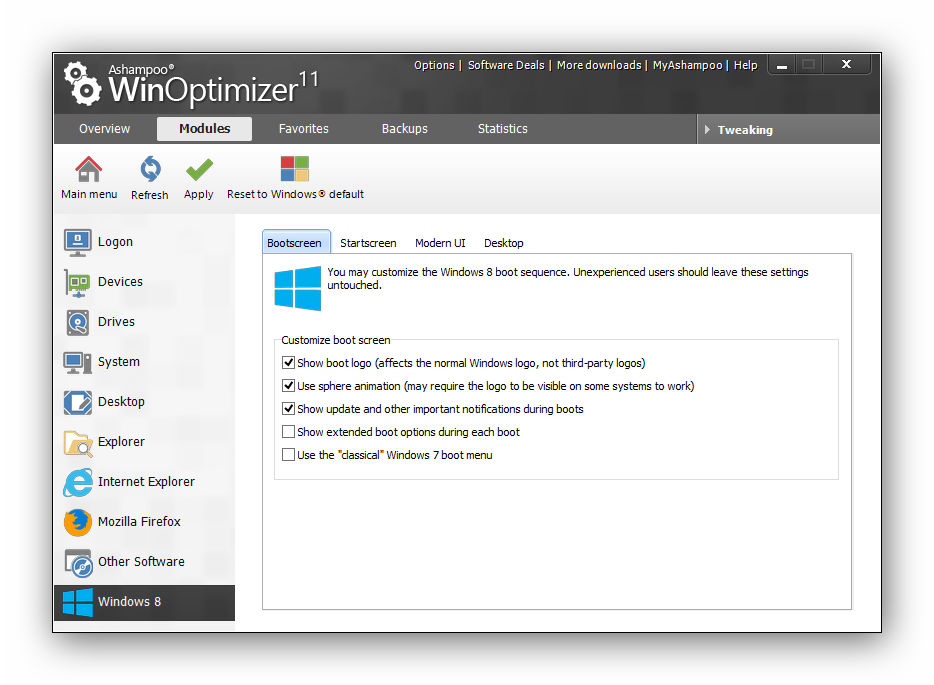Screen dimensions: 934x685
Task: Open the MyAshampoo link
Action: [x=687, y=65]
